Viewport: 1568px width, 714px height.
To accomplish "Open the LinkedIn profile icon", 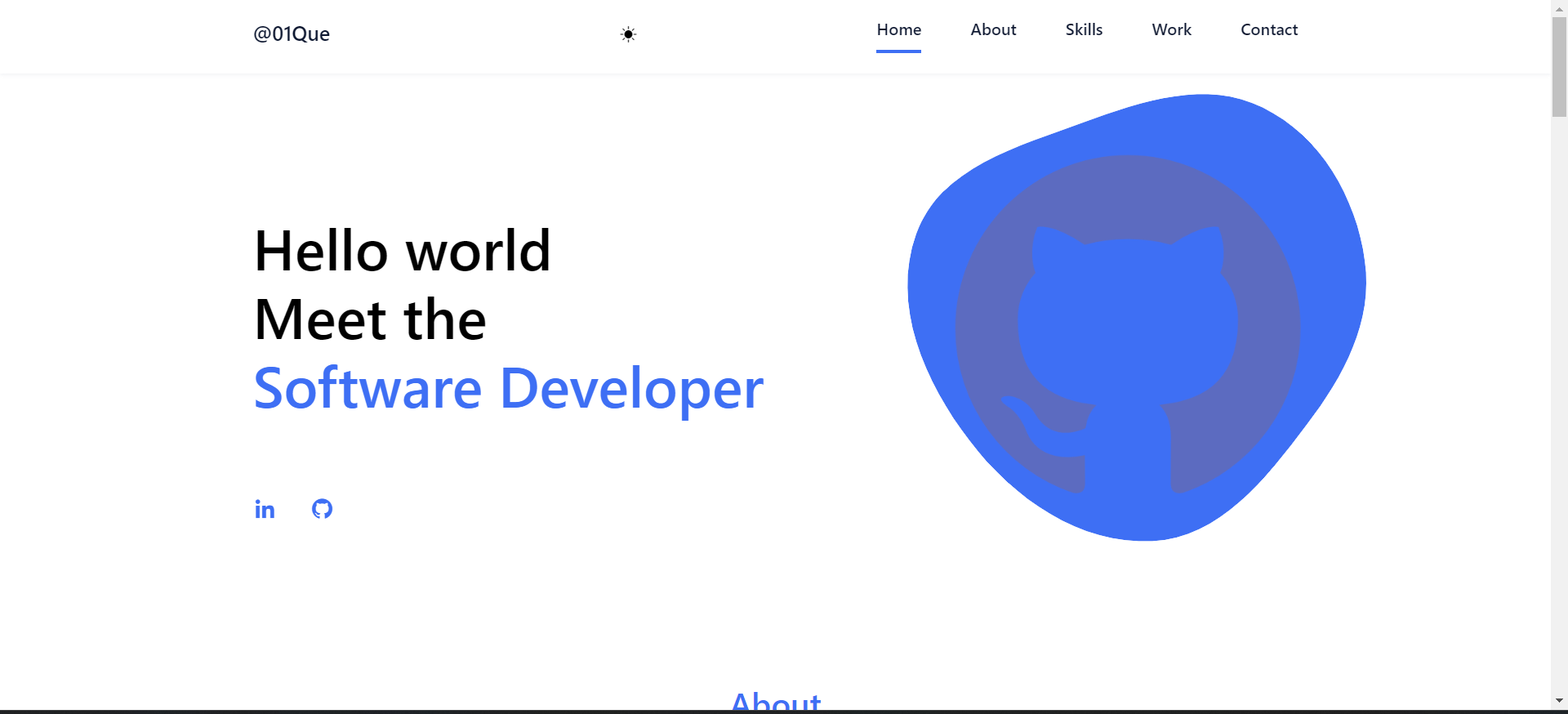I will (265, 509).
